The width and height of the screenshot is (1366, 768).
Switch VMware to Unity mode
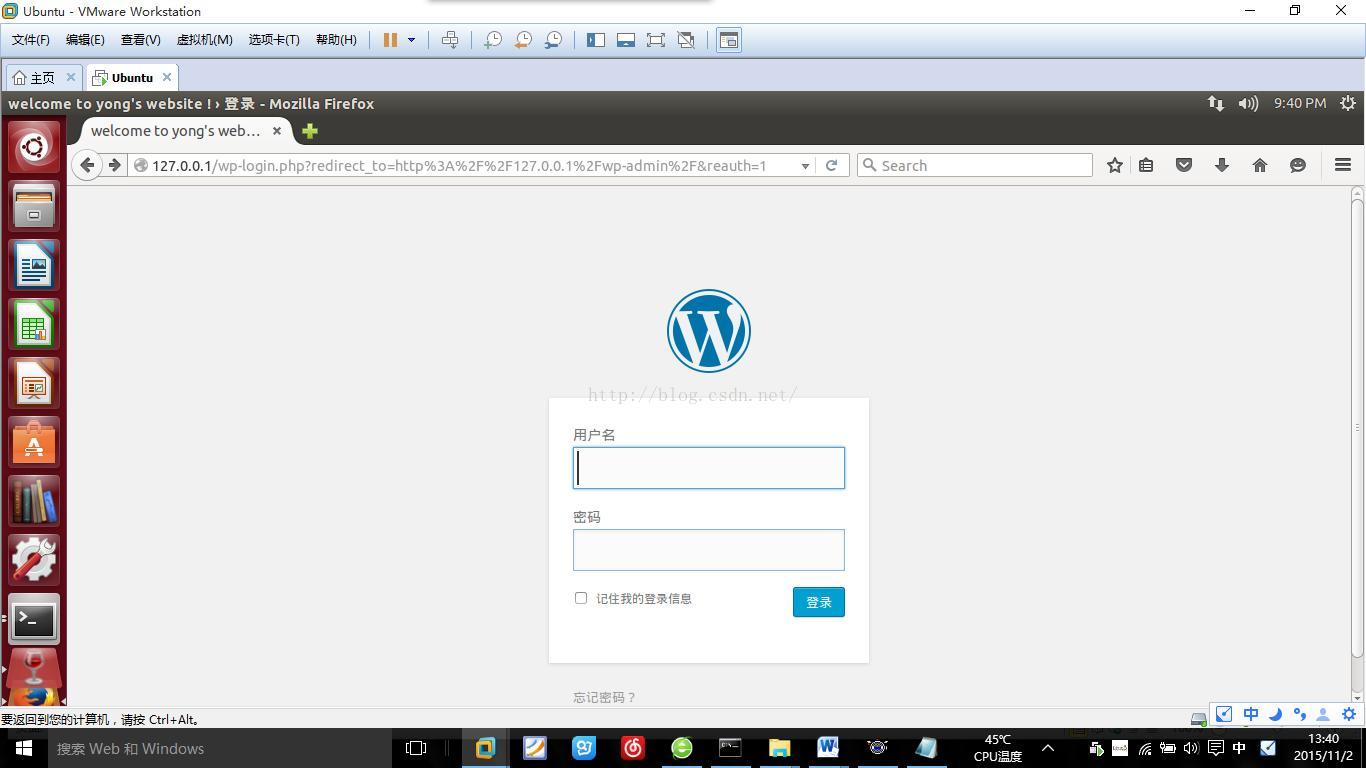(686, 40)
